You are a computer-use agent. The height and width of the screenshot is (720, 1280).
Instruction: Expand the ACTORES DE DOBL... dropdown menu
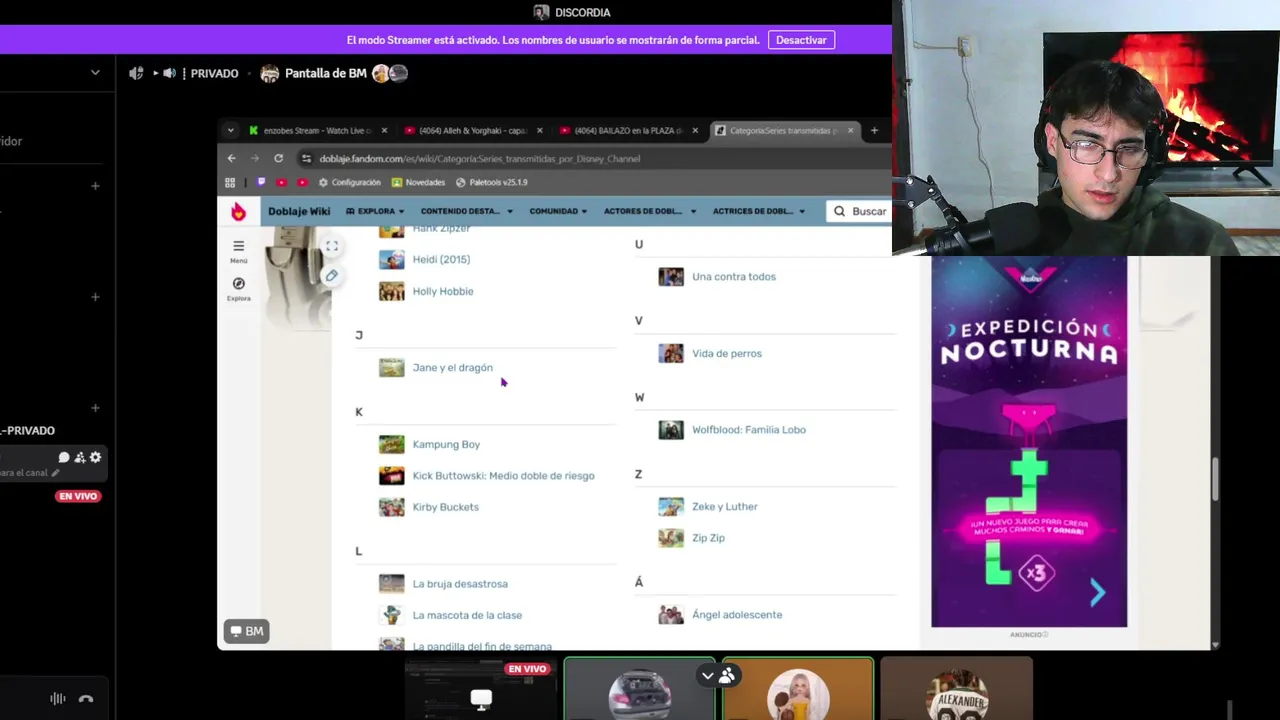650,211
